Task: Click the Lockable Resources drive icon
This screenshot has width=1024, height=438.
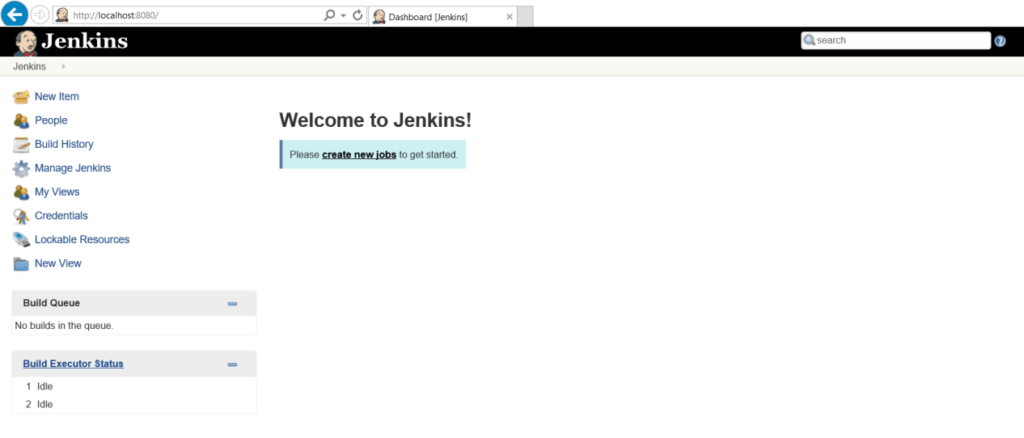Action: tap(22, 240)
